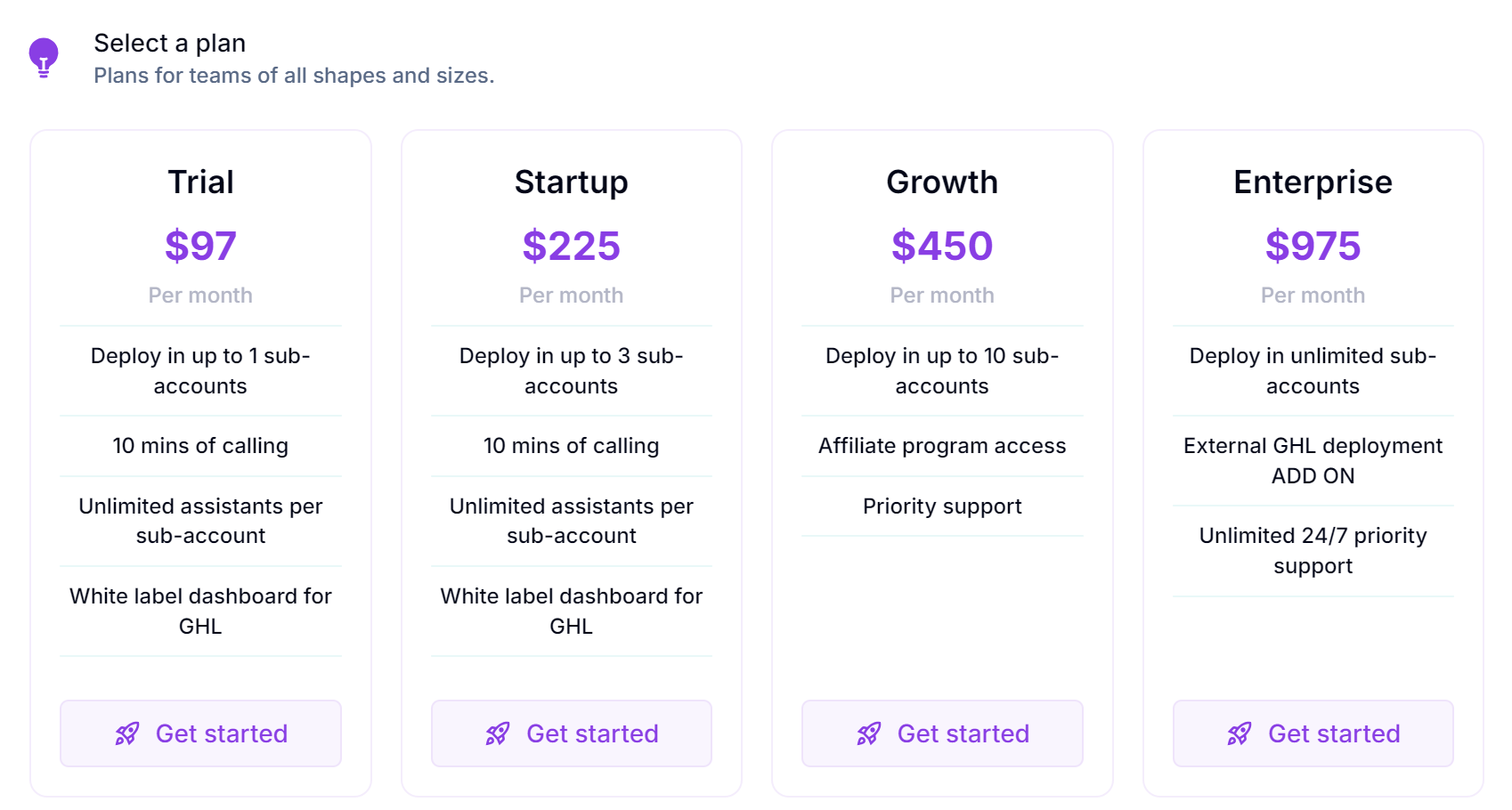
Task: Click Priority support under Growth
Action: tap(941, 506)
